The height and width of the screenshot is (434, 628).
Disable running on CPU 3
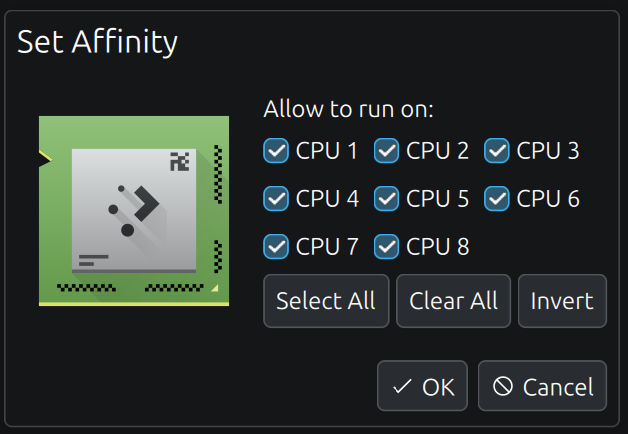tap(497, 151)
